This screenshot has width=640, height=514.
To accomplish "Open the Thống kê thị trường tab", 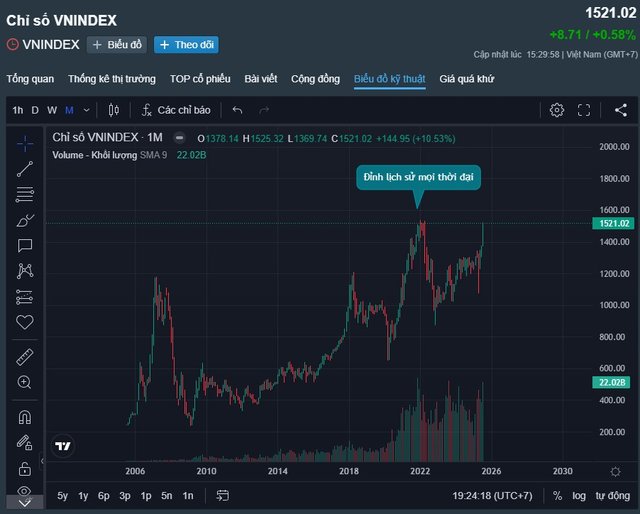I will tap(112, 79).
